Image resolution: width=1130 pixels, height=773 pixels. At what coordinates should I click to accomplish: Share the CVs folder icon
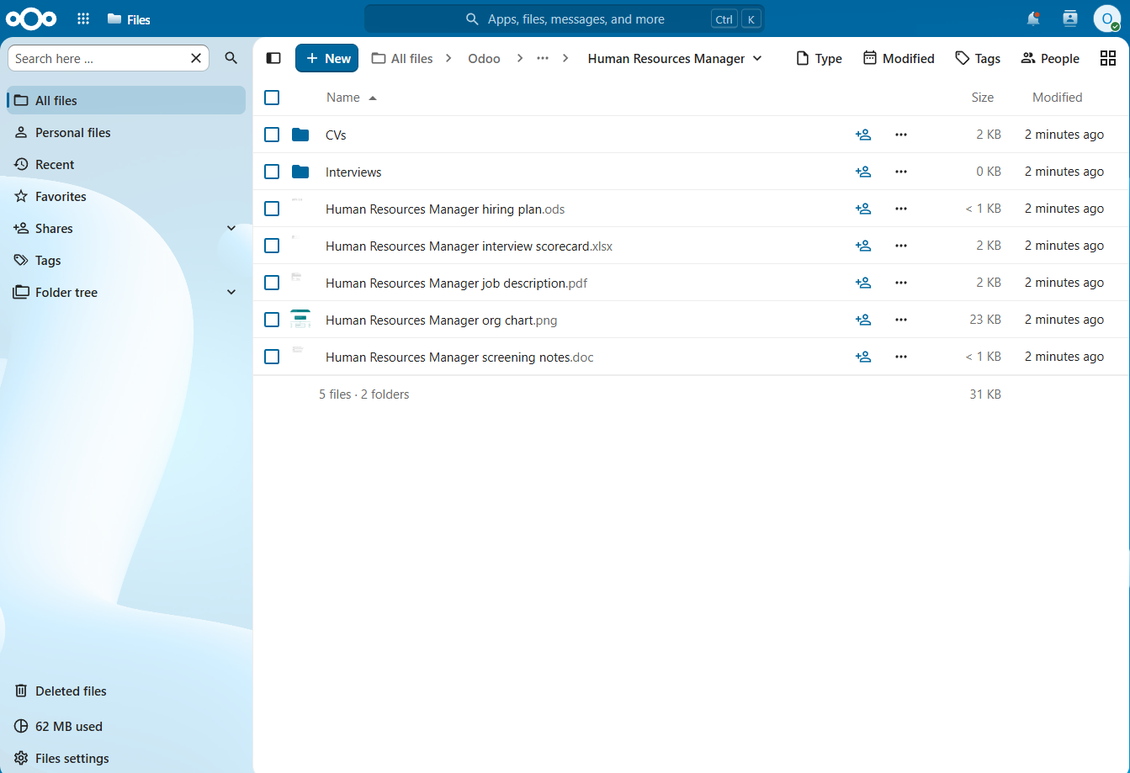click(863, 135)
